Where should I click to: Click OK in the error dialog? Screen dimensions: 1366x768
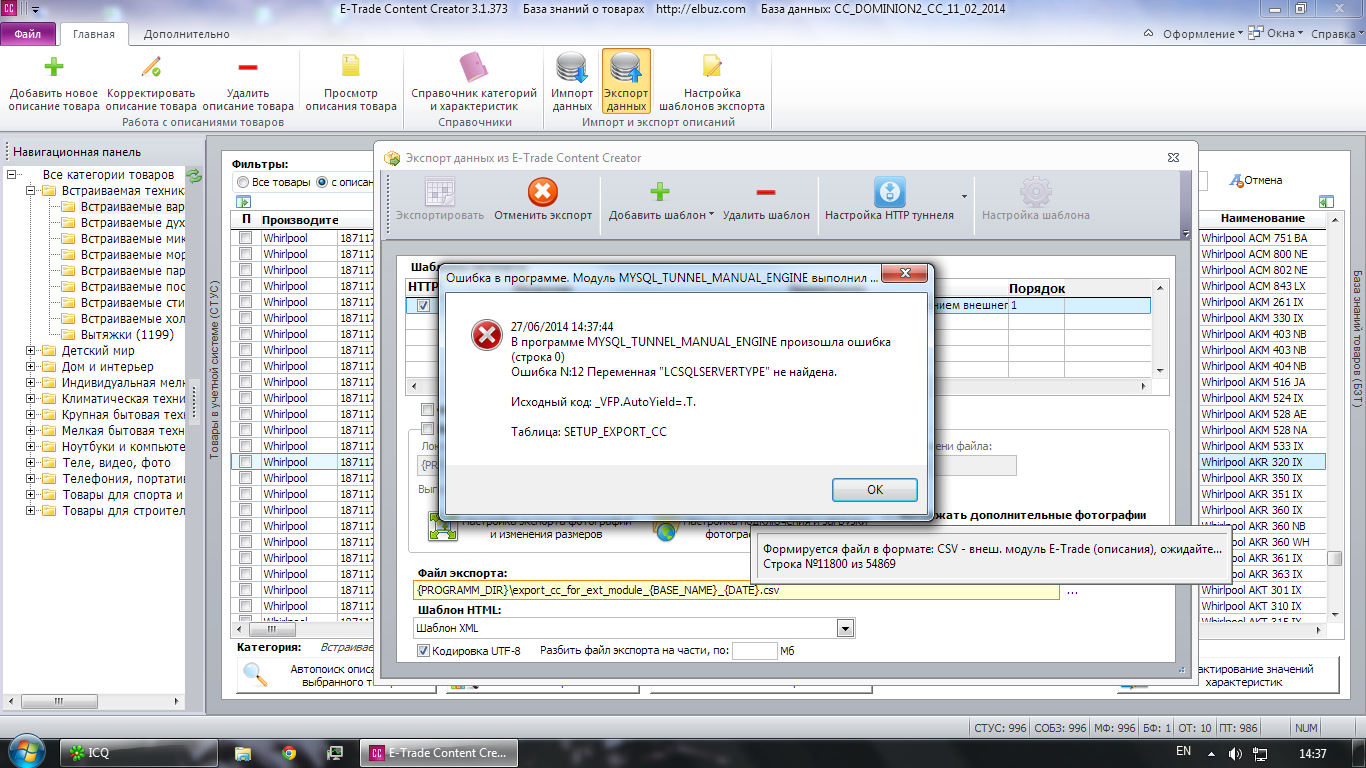click(875, 490)
